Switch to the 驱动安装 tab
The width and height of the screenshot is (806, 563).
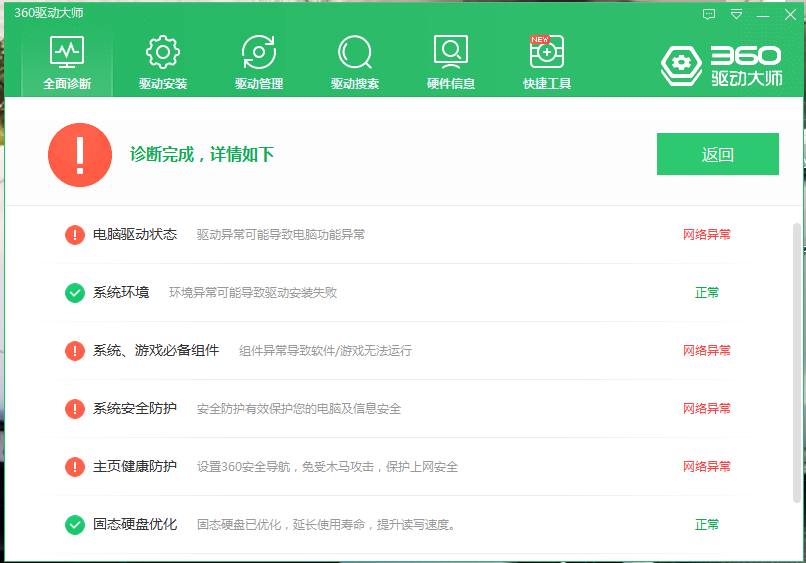(x=162, y=63)
